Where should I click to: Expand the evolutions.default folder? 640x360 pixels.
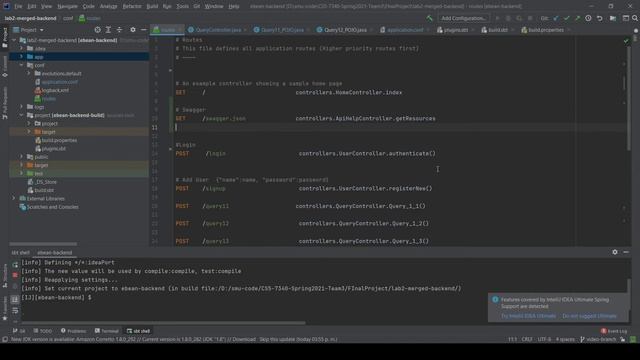click(x=29, y=73)
